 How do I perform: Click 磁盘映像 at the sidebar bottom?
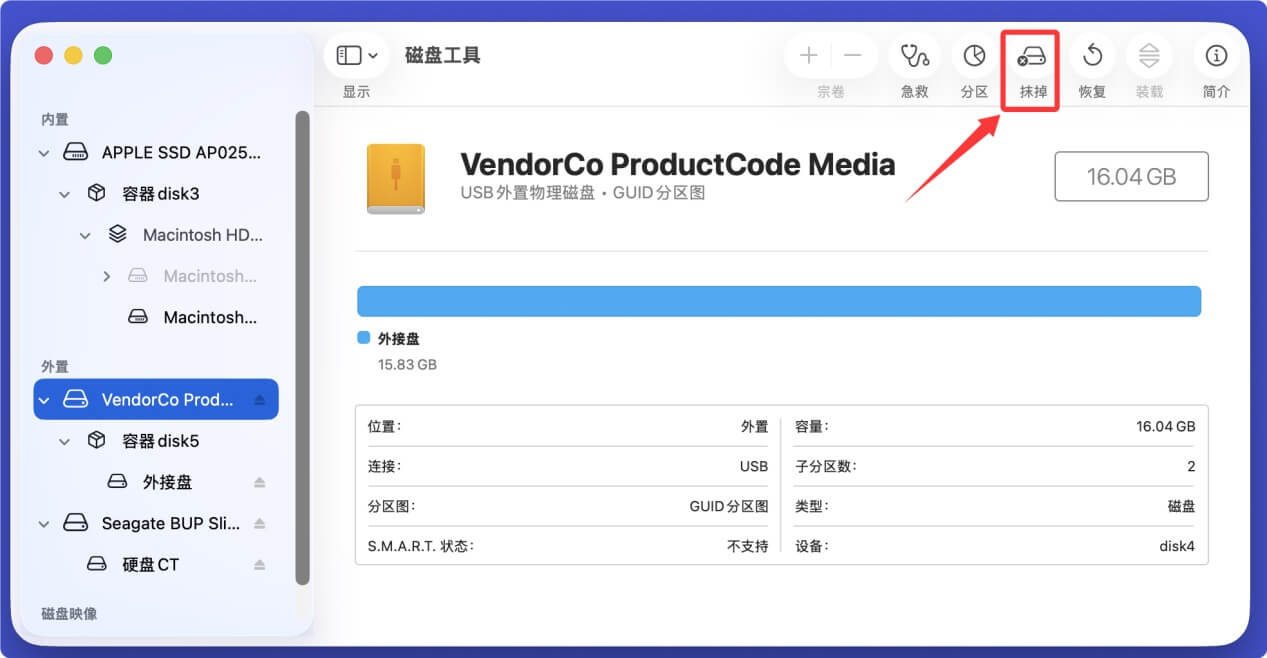coord(70,613)
